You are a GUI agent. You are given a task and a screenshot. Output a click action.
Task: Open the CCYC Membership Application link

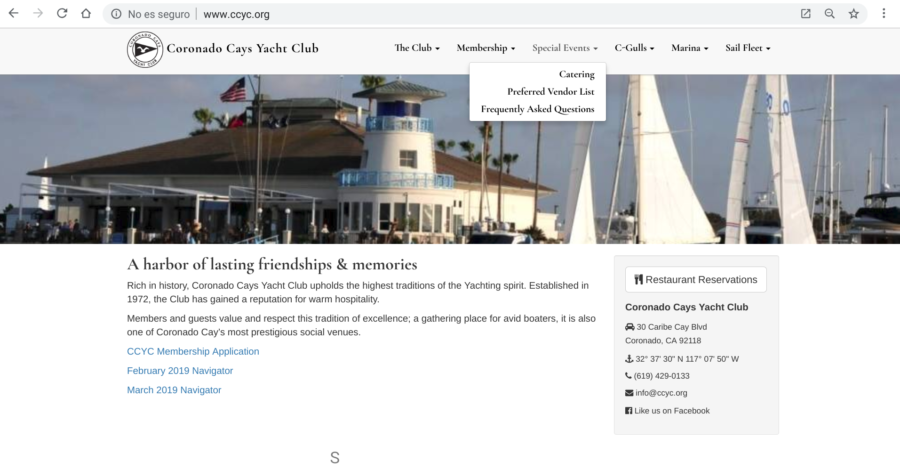click(193, 351)
